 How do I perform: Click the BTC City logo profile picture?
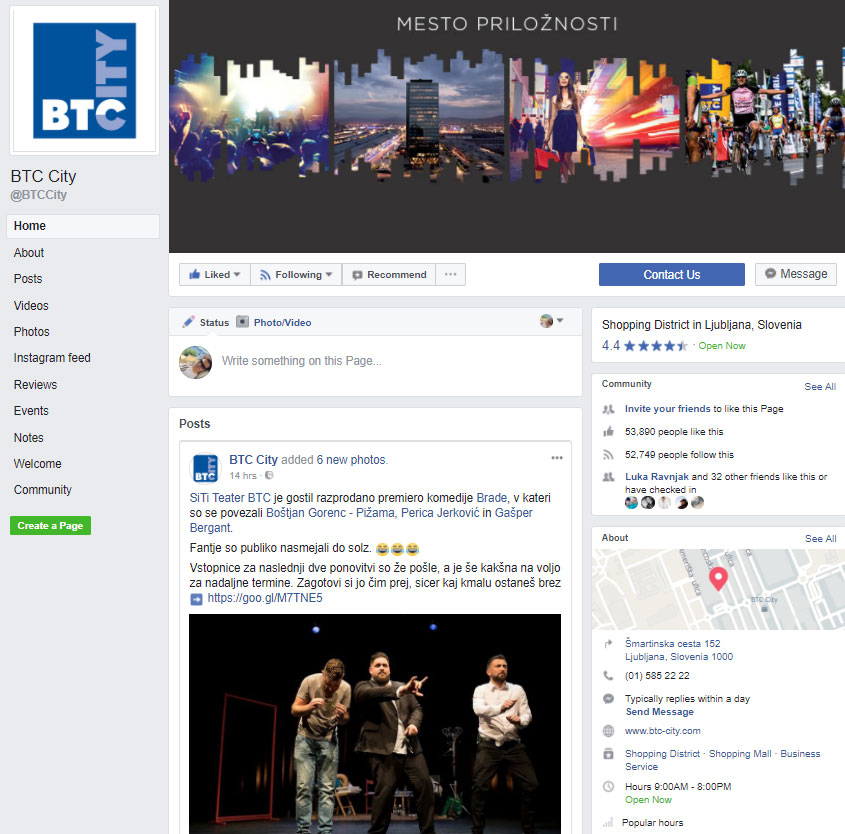[x=84, y=80]
